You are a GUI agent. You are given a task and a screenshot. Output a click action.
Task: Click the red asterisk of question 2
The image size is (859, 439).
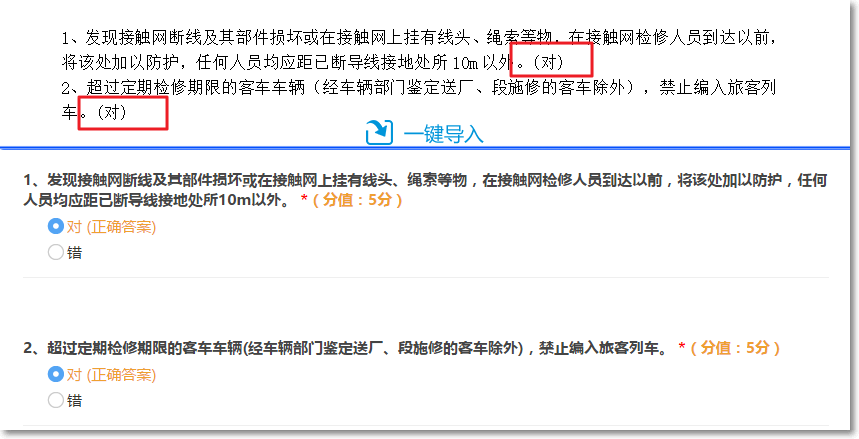click(682, 347)
